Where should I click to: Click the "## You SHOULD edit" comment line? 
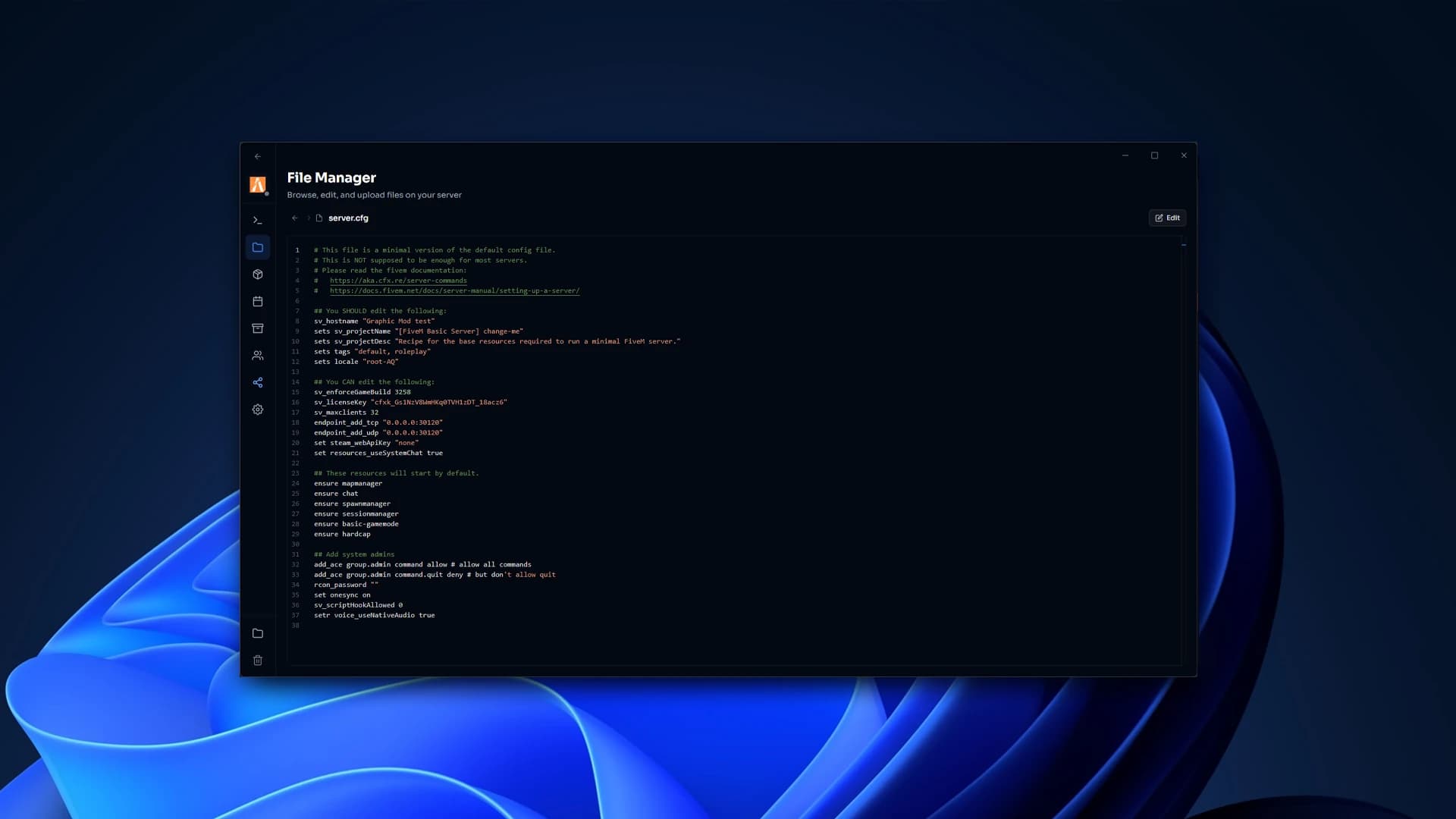click(380, 311)
